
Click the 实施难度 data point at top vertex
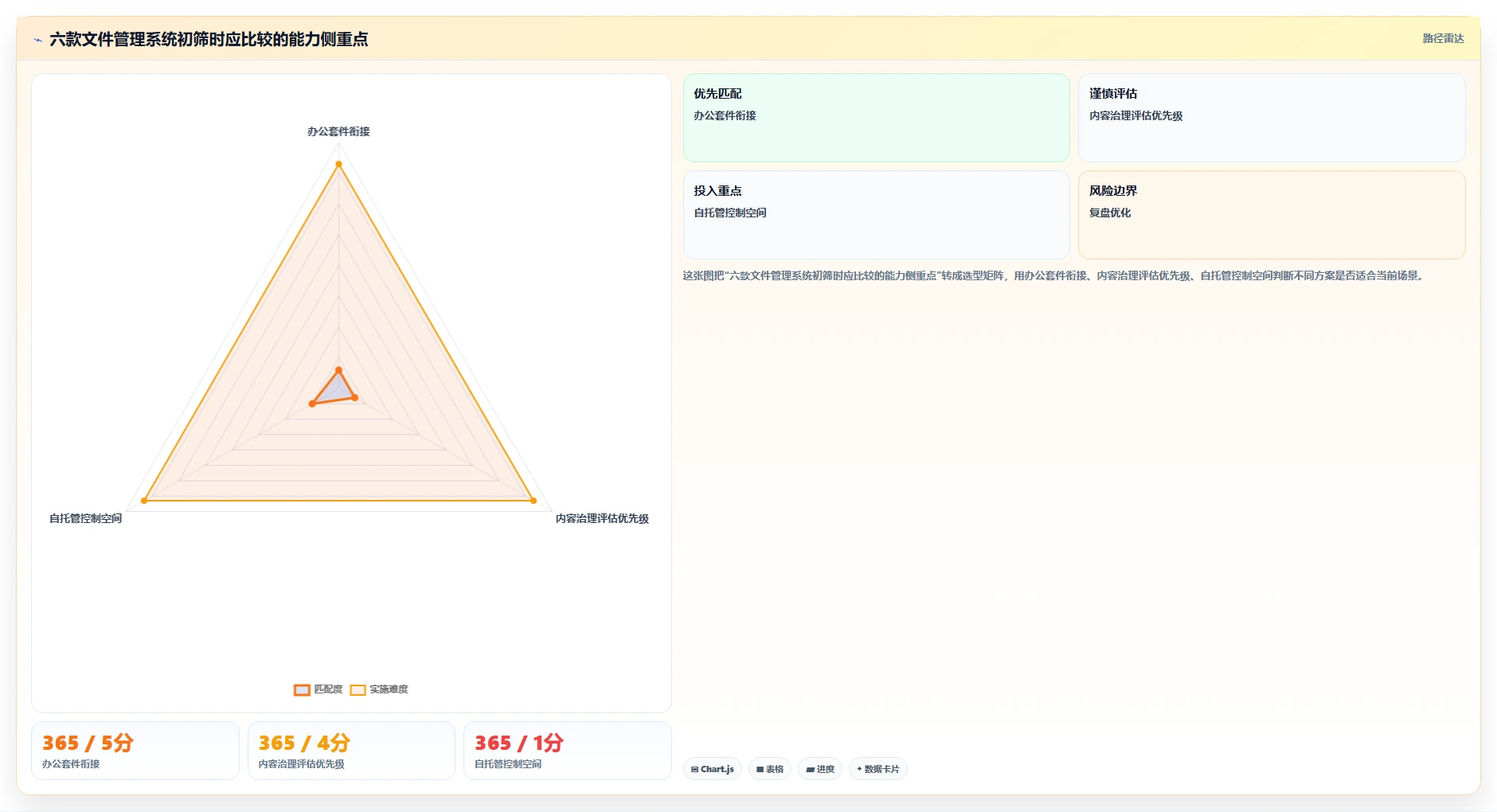point(338,164)
